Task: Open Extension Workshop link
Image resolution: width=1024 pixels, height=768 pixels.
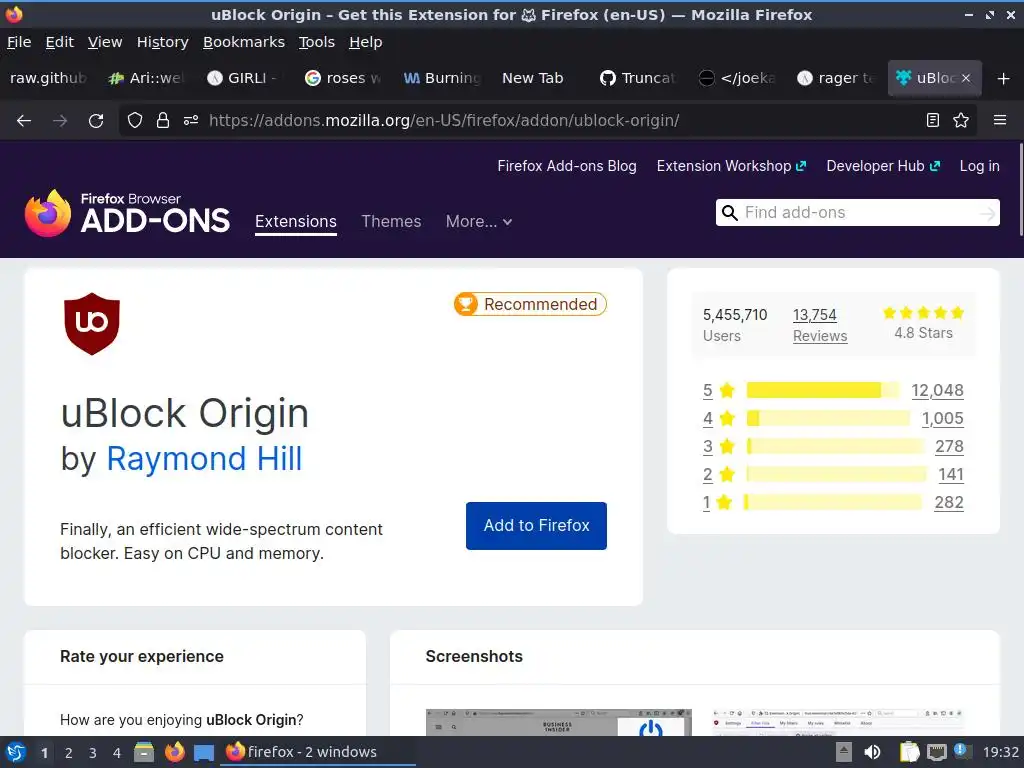Action: click(731, 166)
